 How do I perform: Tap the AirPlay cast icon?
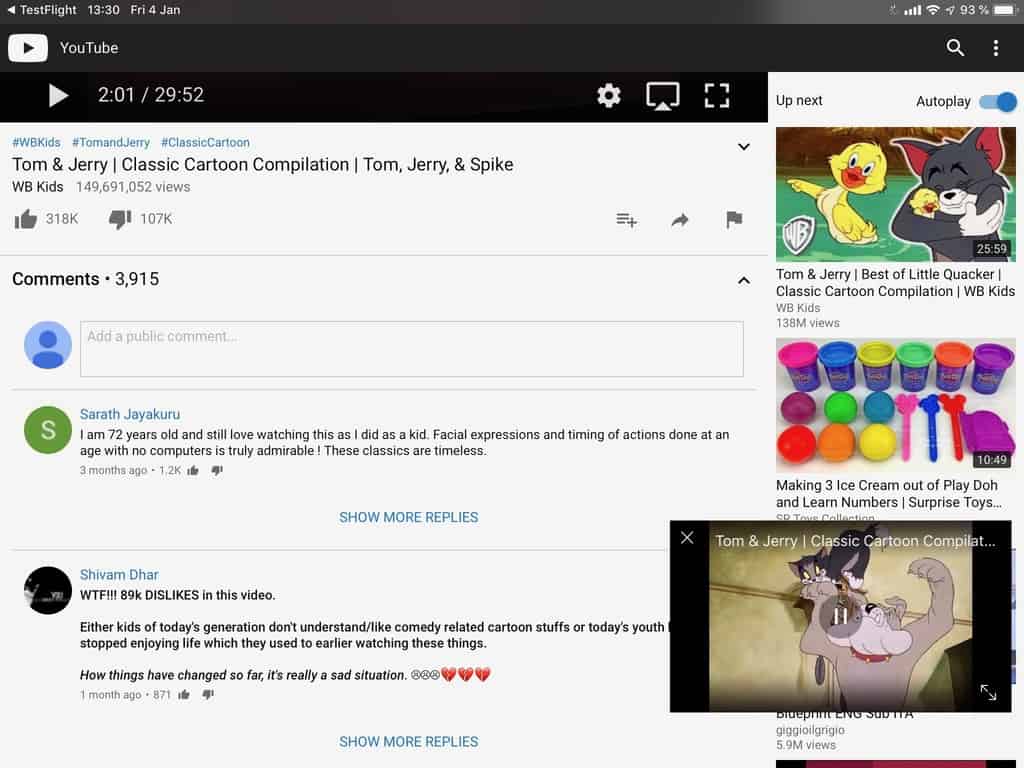tap(662, 96)
